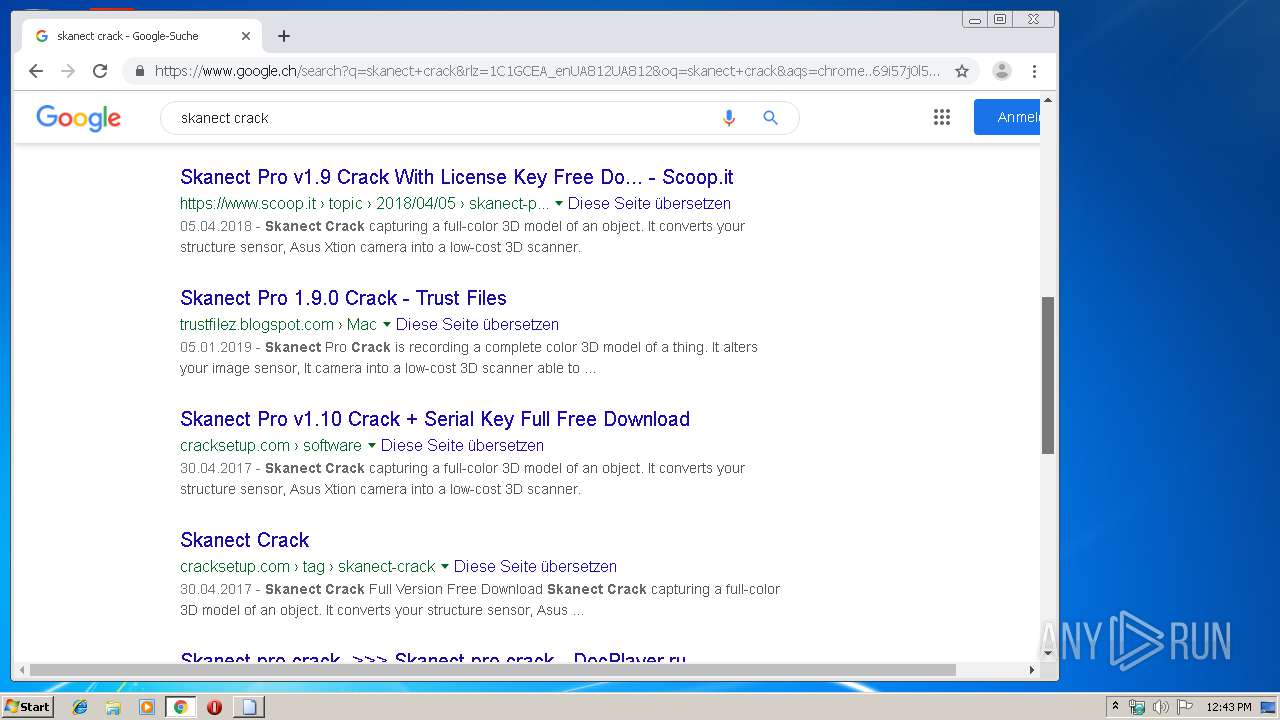Click the horizontal scrollbar right arrow
The width and height of the screenshot is (1280, 720).
(x=1032, y=670)
